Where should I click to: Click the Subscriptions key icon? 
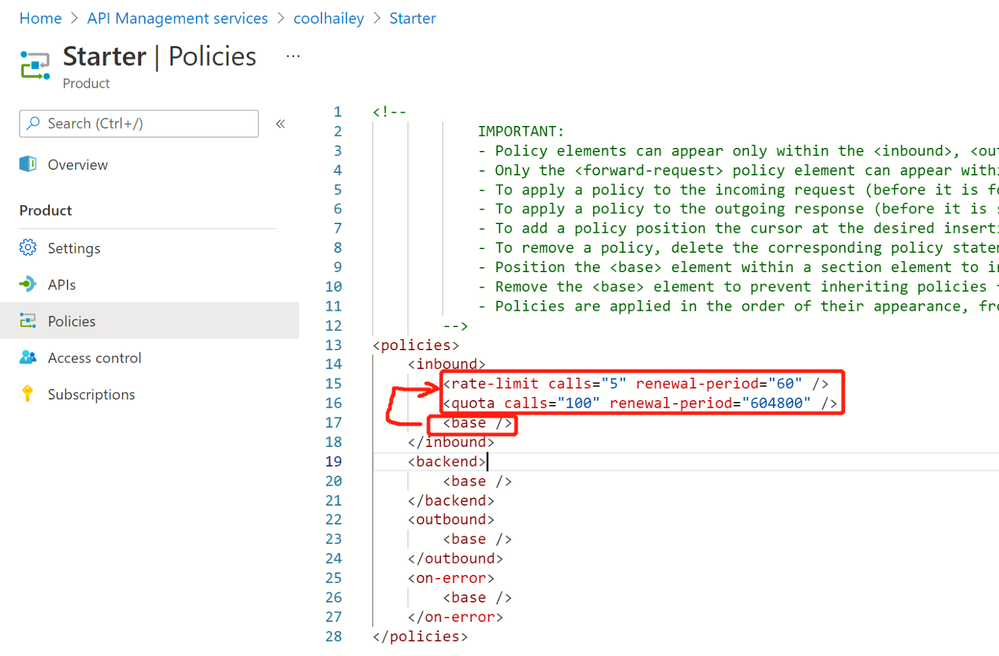coord(27,394)
